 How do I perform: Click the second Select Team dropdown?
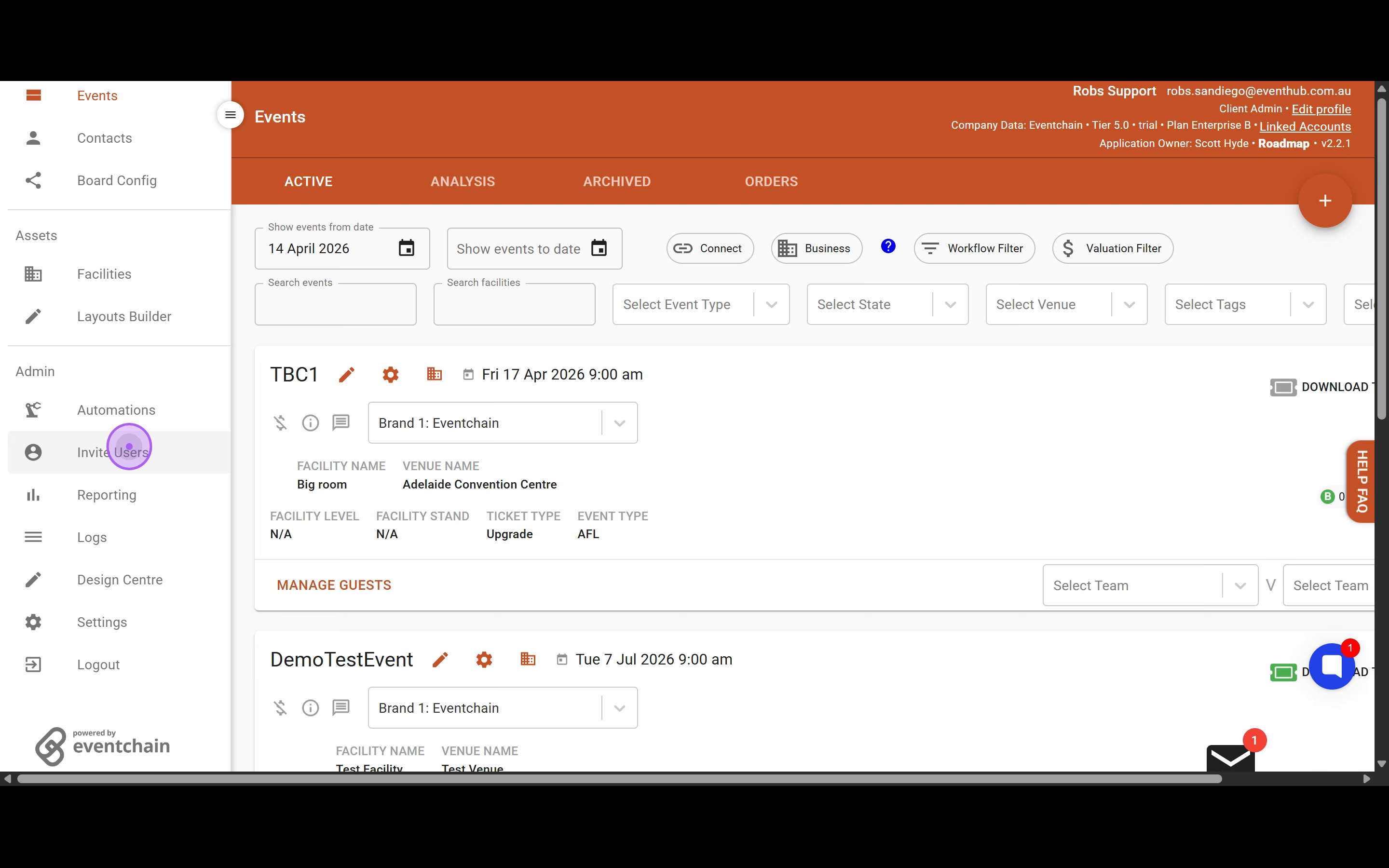1329,585
